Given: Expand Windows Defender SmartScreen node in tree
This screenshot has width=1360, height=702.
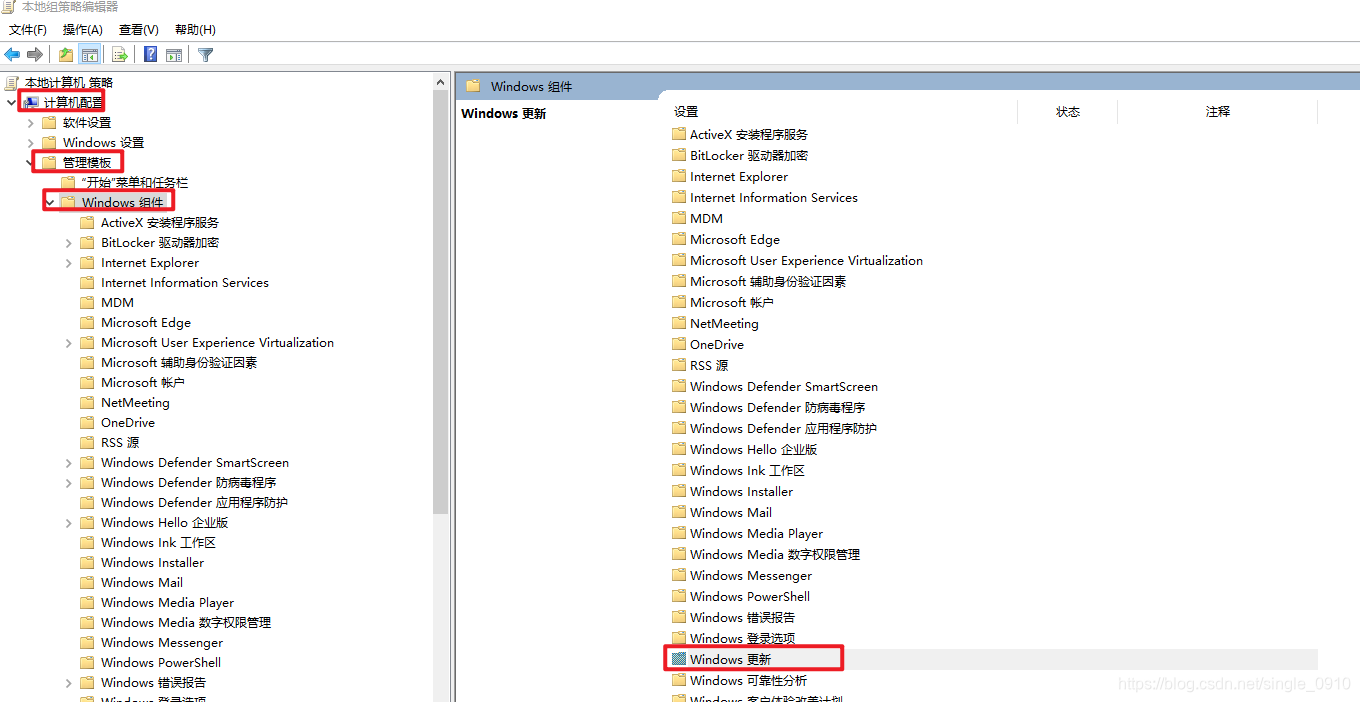Looking at the screenshot, I should [x=69, y=462].
